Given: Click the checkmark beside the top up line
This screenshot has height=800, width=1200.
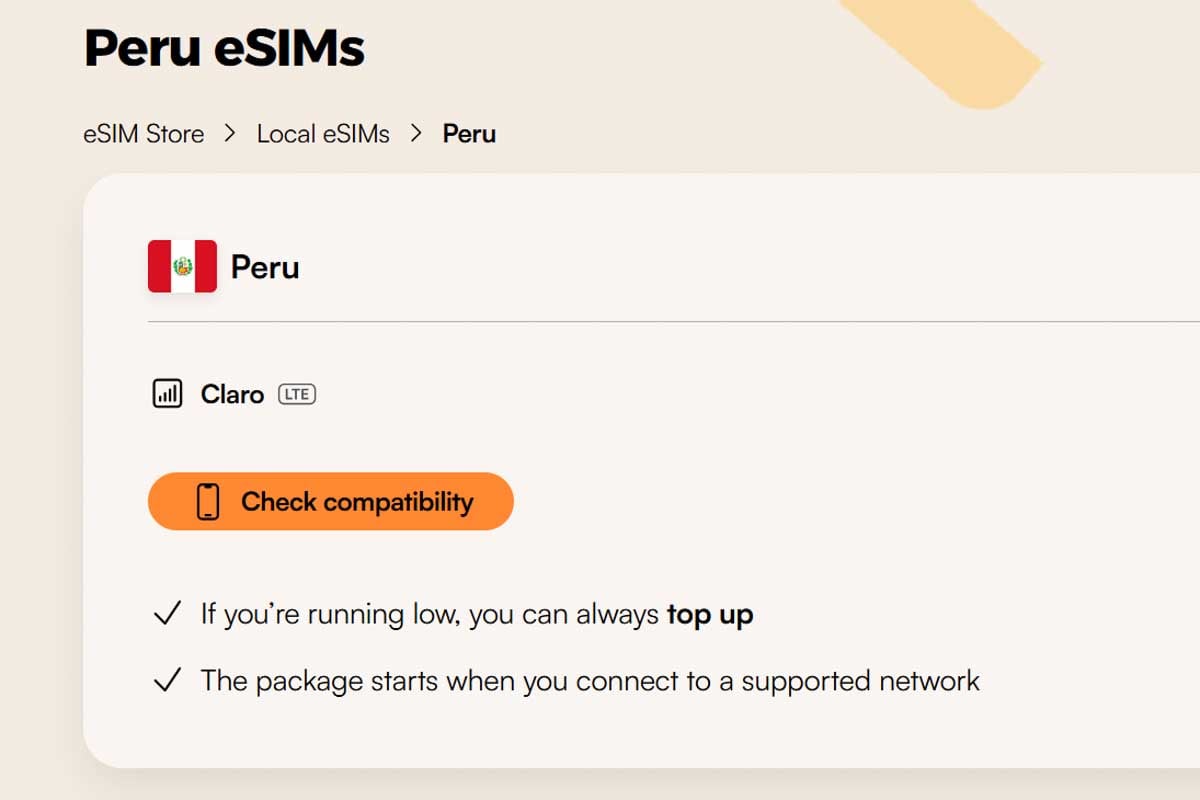Looking at the screenshot, I should pos(167,614).
